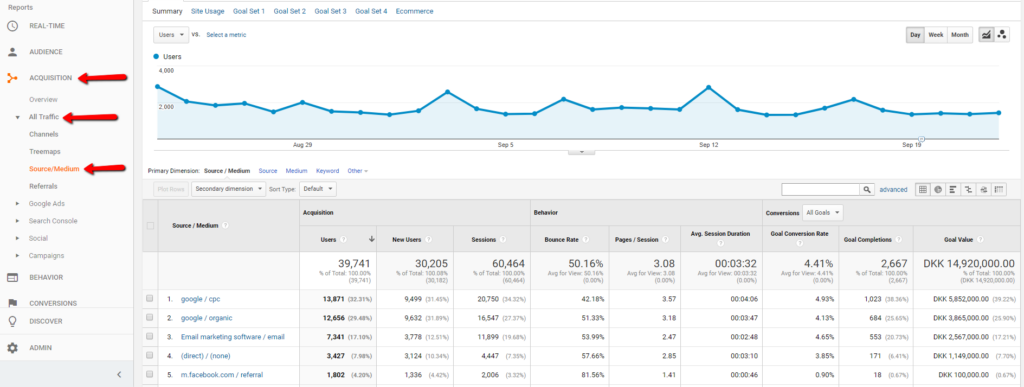Select the term cloud view icon
This screenshot has width=1024, height=387.
(983, 189)
